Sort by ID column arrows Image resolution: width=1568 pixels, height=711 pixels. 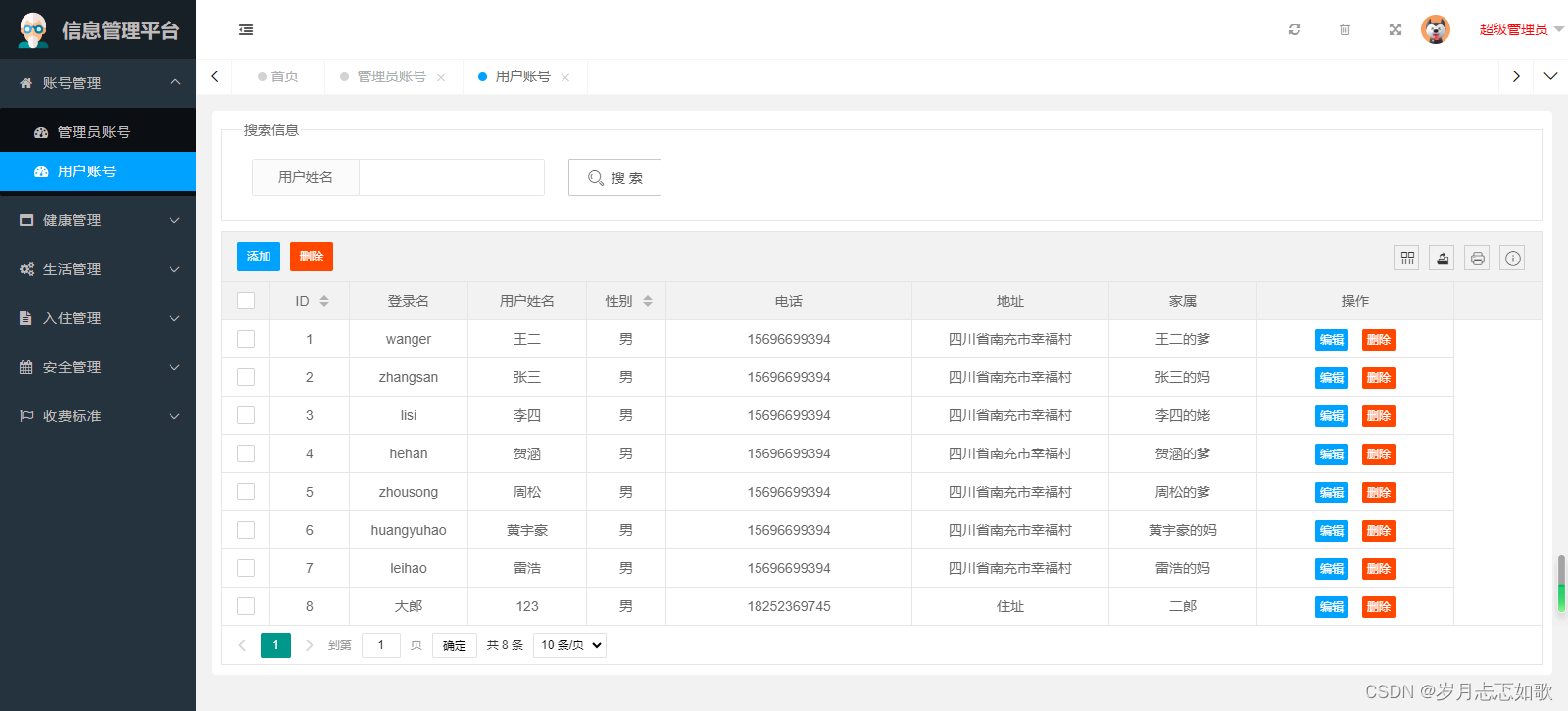pyautogui.click(x=324, y=301)
